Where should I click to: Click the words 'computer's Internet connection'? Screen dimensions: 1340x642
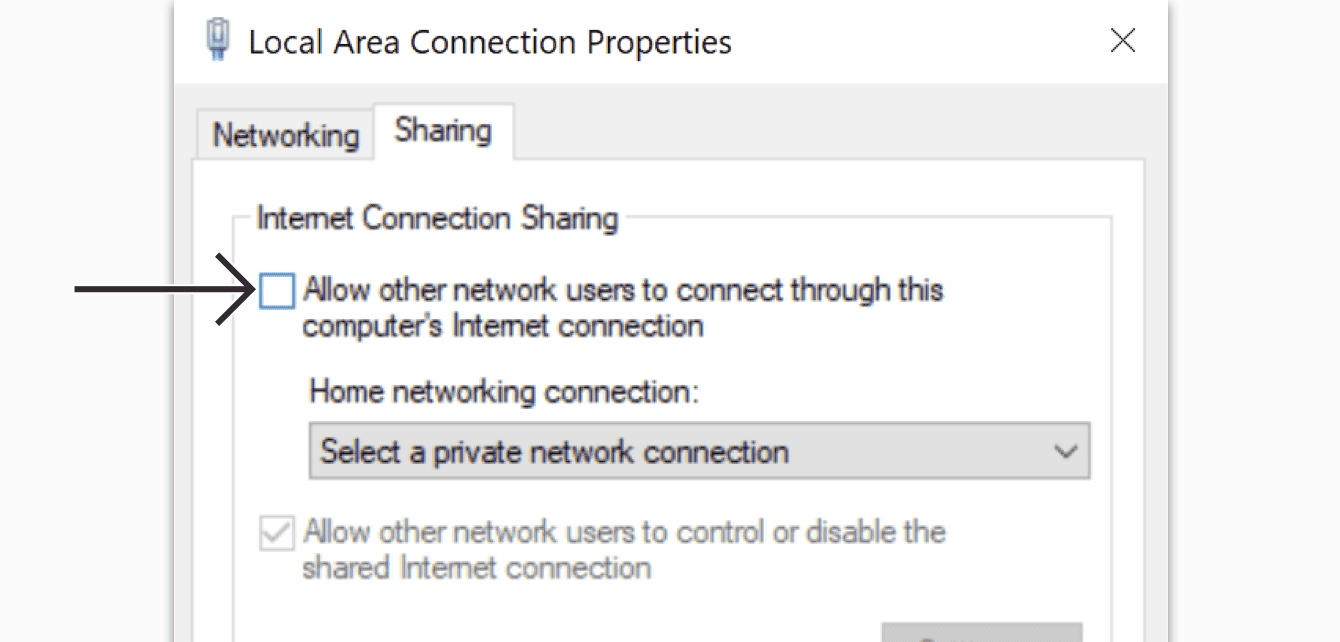click(503, 326)
